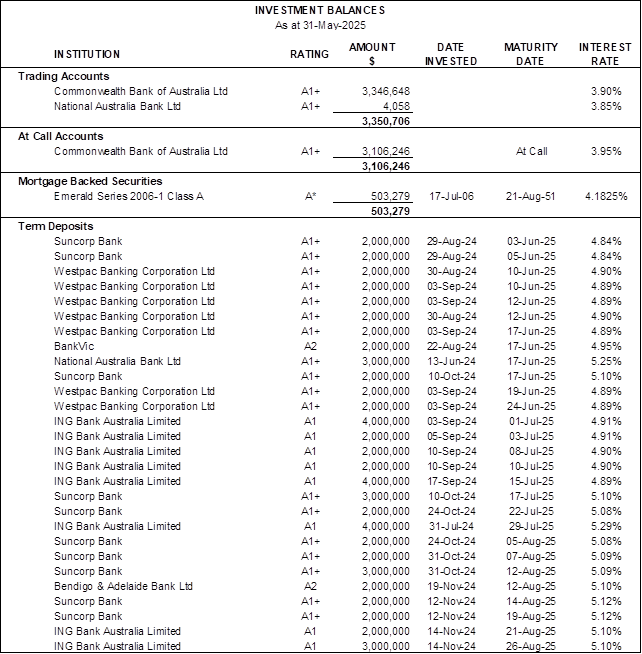
Task: Select the Emerald Series 2006-1 Class A row
Action: [129, 196]
